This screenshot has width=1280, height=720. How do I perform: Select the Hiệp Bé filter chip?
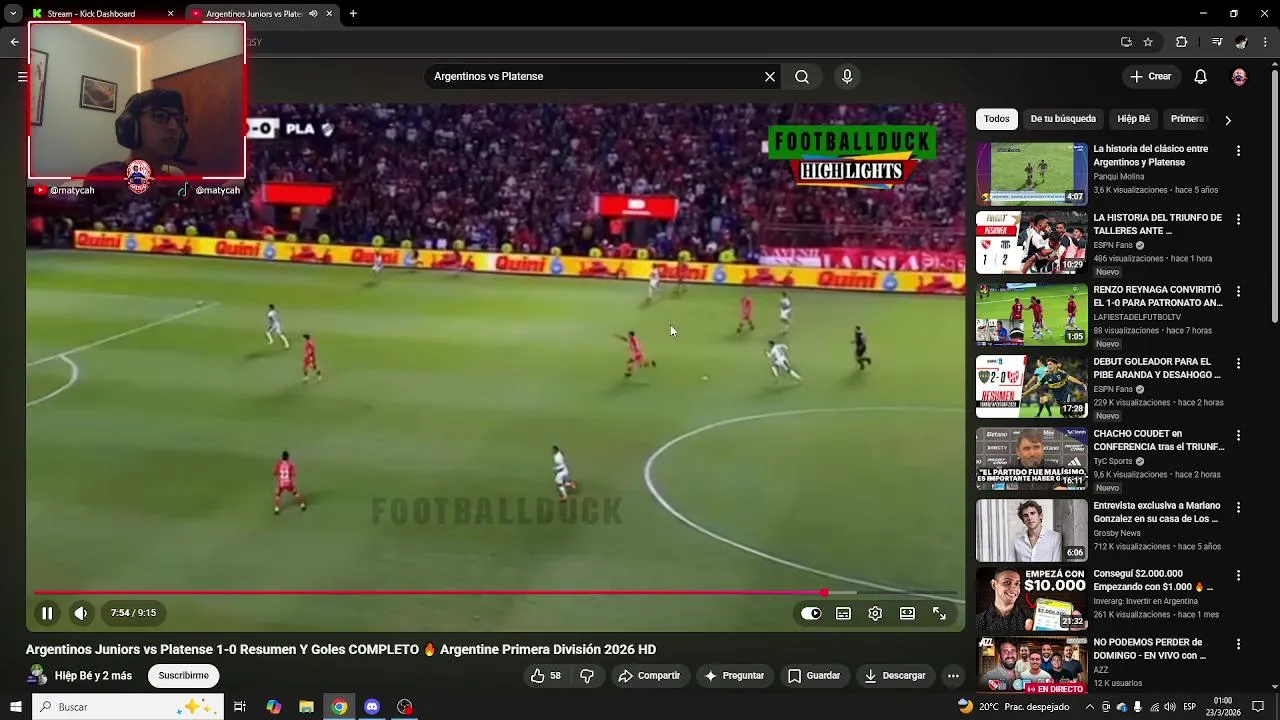(x=1133, y=119)
